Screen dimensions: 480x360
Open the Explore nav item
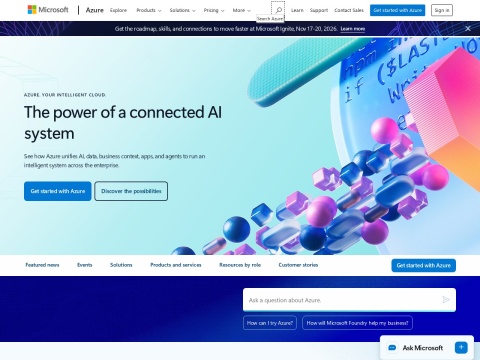pyautogui.click(x=118, y=10)
